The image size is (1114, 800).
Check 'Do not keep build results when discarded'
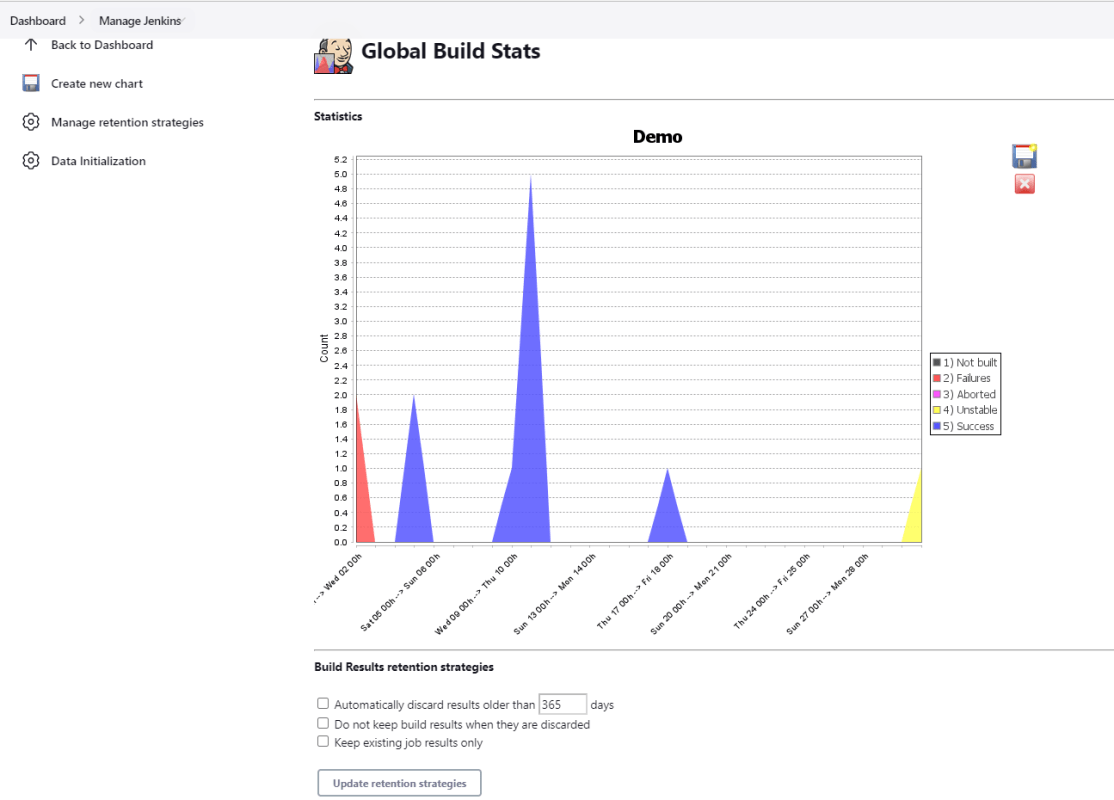click(x=323, y=723)
